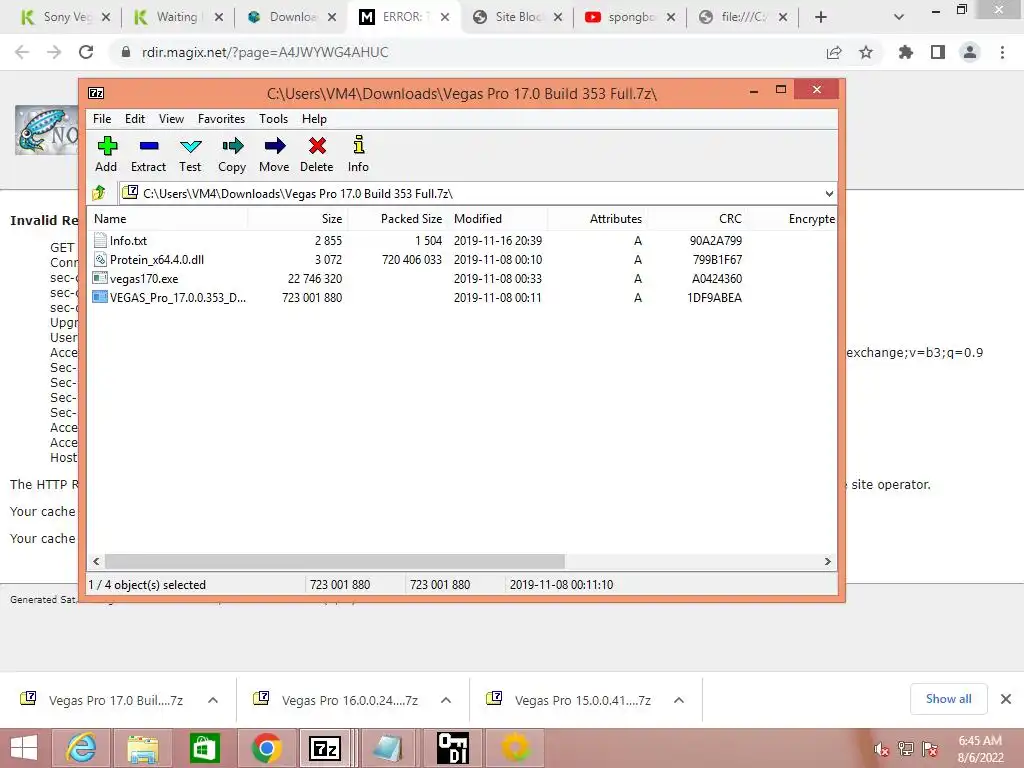The height and width of the screenshot is (768, 1024).
Task: Open File Explorer from taskbar
Action: tap(142, 748)
